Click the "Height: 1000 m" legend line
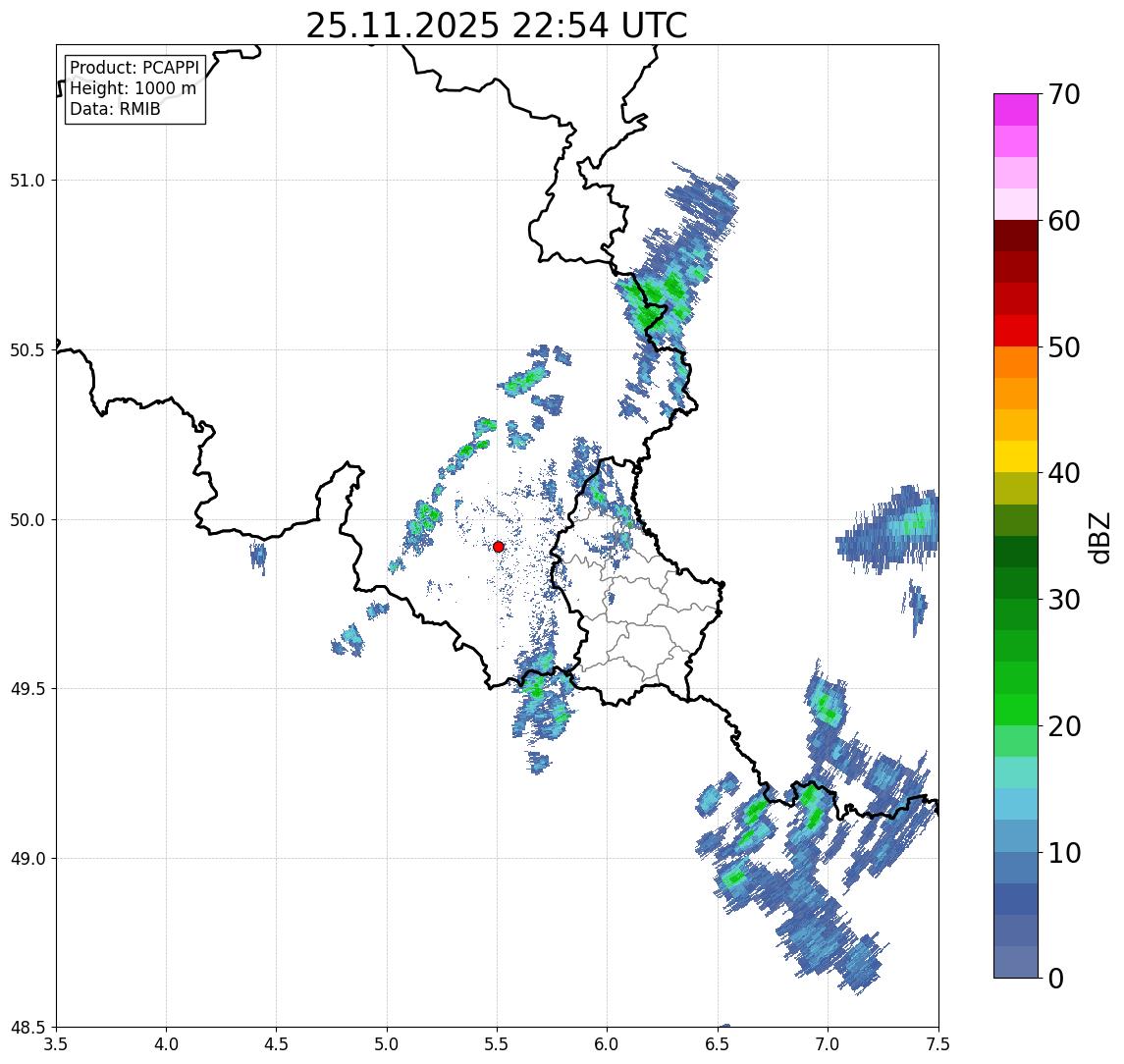This screenshot has width=1124, height=1064. tap(133, 88)
